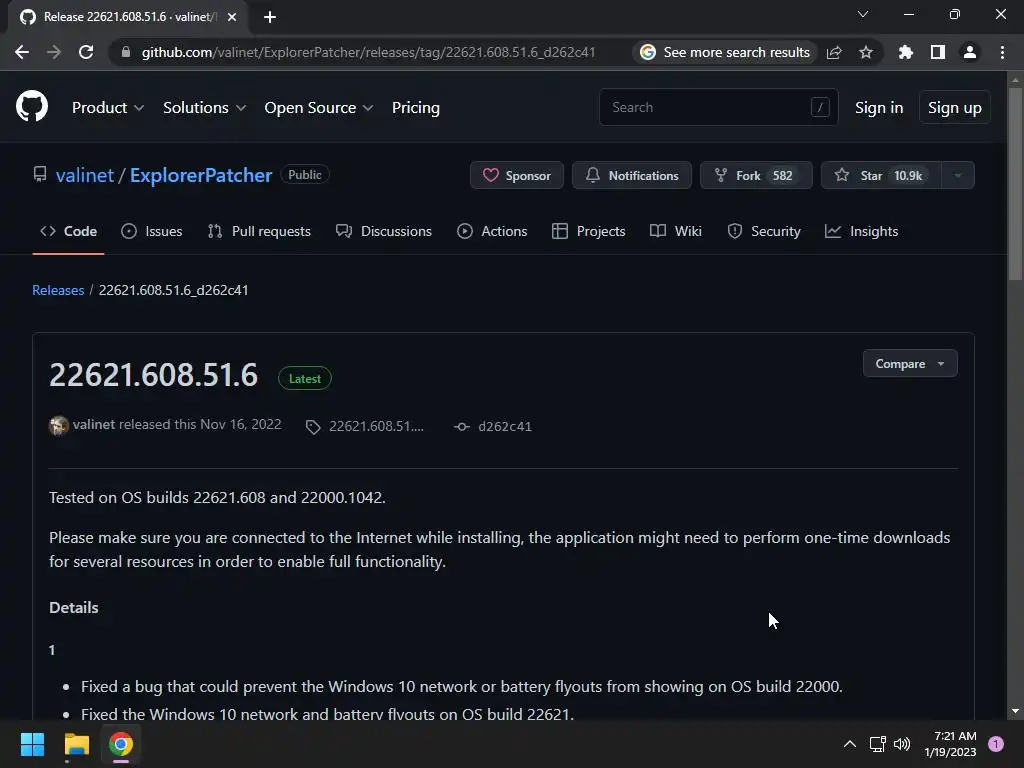The image size is (1024, 768).
Task: Click the Sign up button
Action: [x=955, y=108]
